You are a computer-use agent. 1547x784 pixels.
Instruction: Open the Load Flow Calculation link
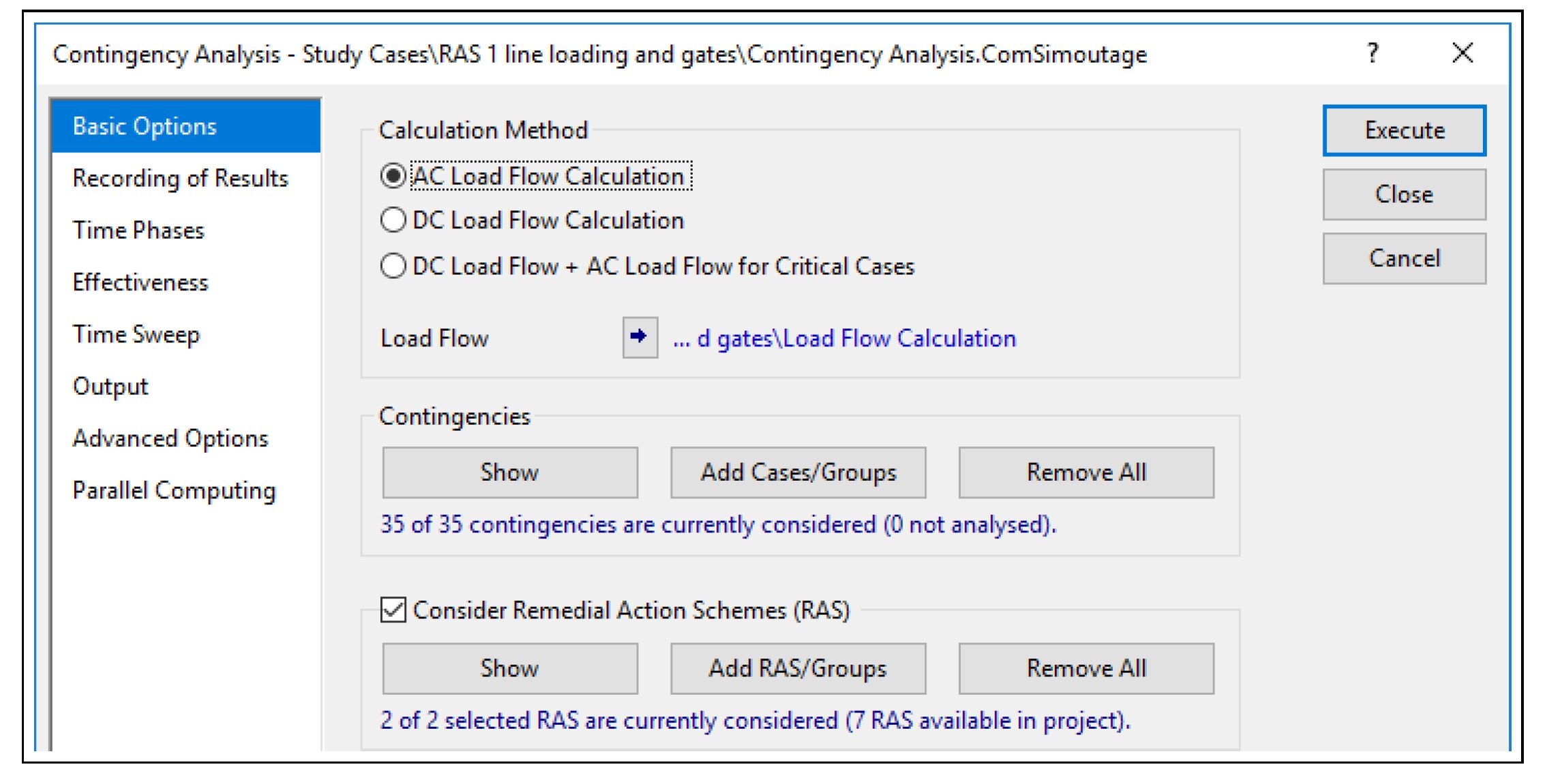pyautogui.click(x=844, y=338)
